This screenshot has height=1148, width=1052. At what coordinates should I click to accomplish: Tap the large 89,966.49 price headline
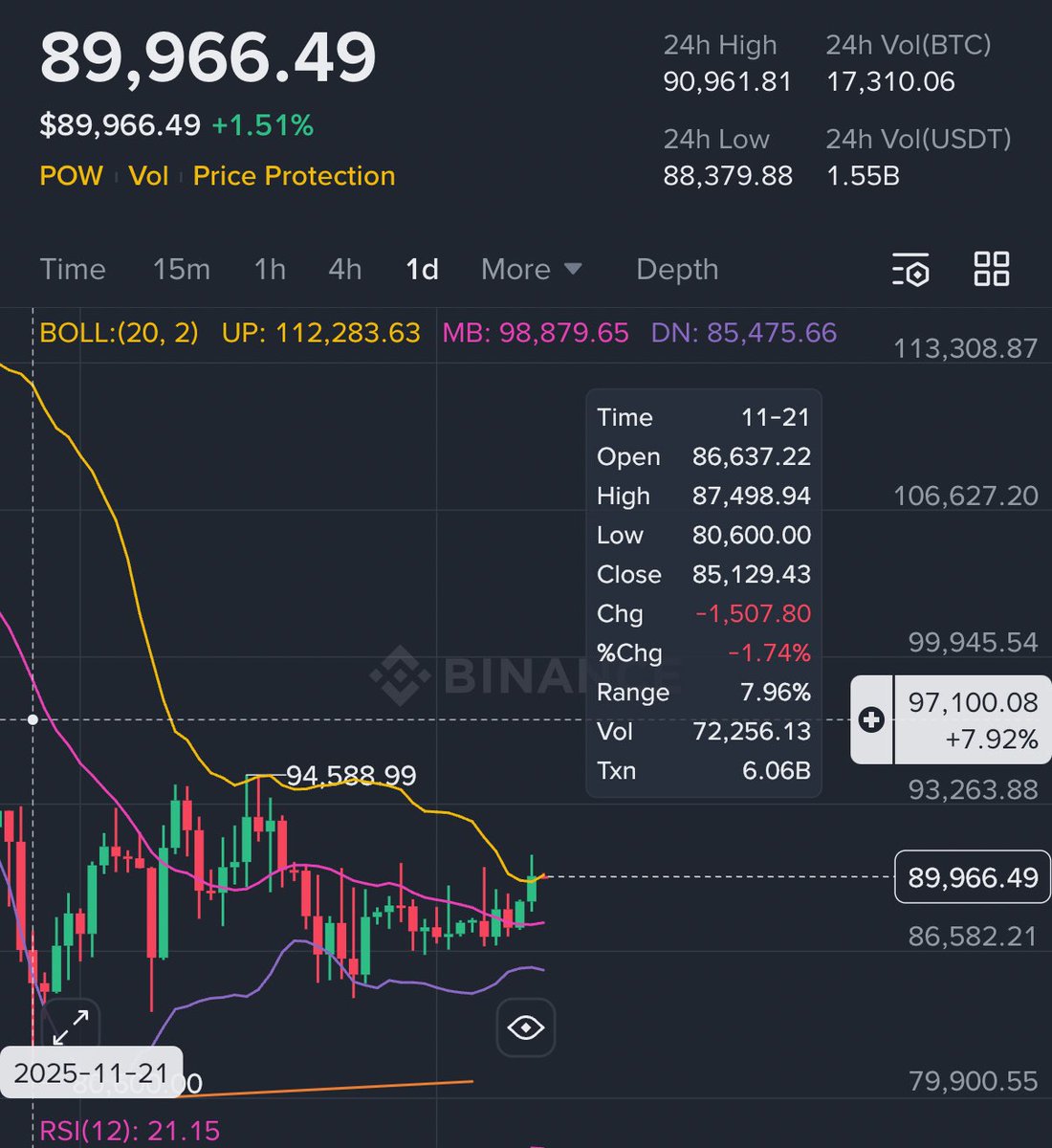(x=208, y=58)
